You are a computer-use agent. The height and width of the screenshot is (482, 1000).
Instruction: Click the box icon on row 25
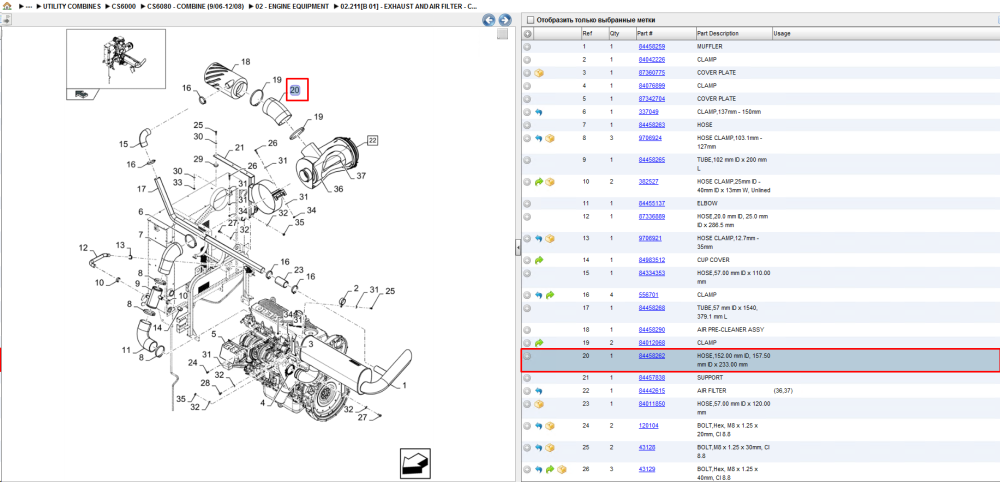[550, 448]
